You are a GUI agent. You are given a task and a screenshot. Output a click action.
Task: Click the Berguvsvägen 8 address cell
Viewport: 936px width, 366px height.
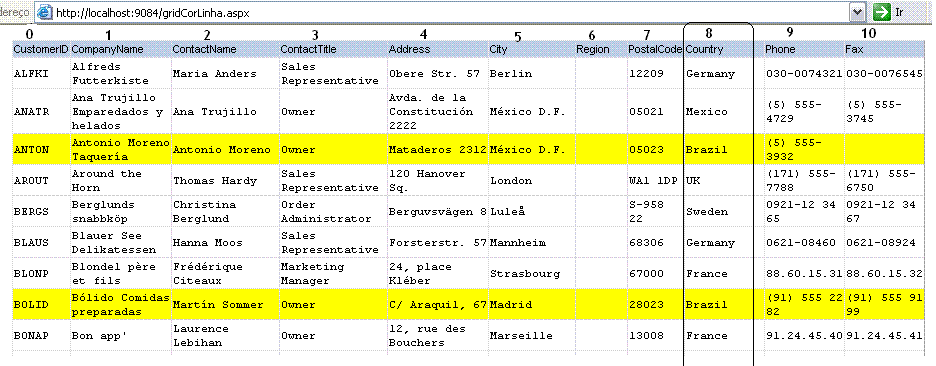tap(438, 211)
